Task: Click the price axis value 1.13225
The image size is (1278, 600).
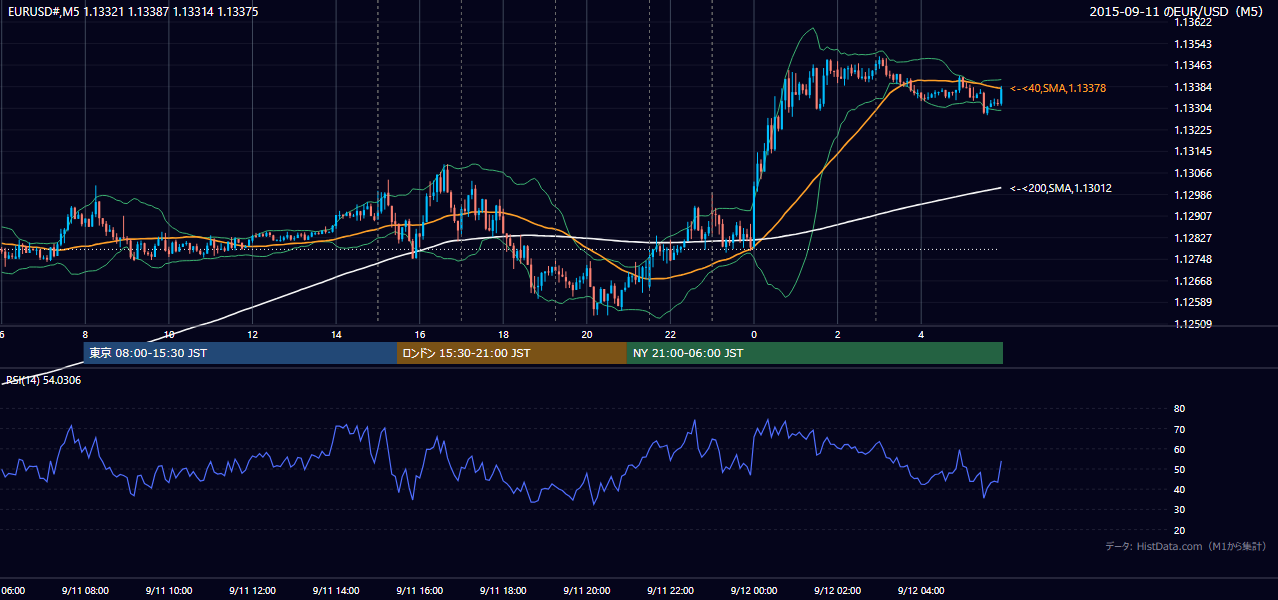Action: pyautogui.click(x=1194, y=130)
